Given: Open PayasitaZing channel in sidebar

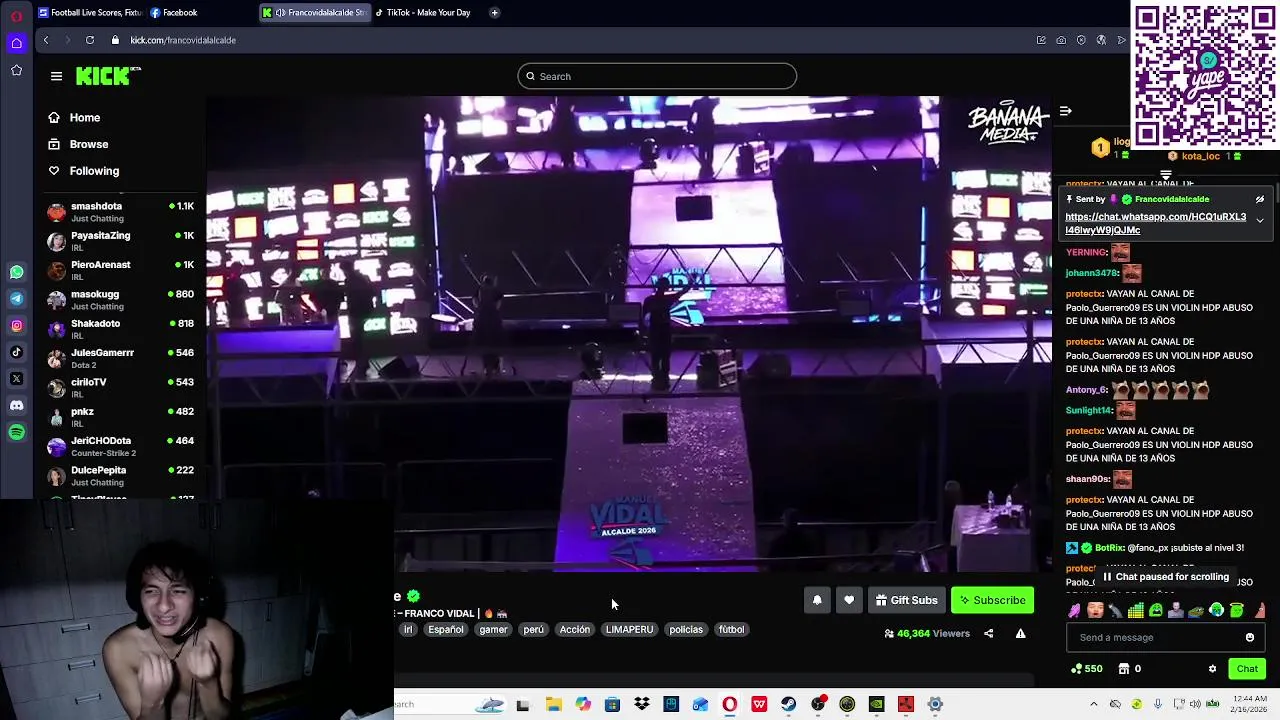Looking at the screenshot, I should coord(121,241).
